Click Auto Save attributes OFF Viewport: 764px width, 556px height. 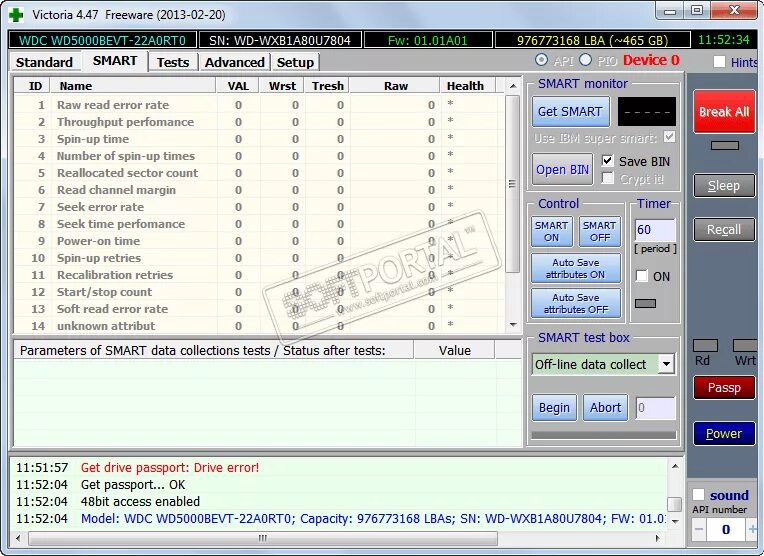tap(575, 303)
